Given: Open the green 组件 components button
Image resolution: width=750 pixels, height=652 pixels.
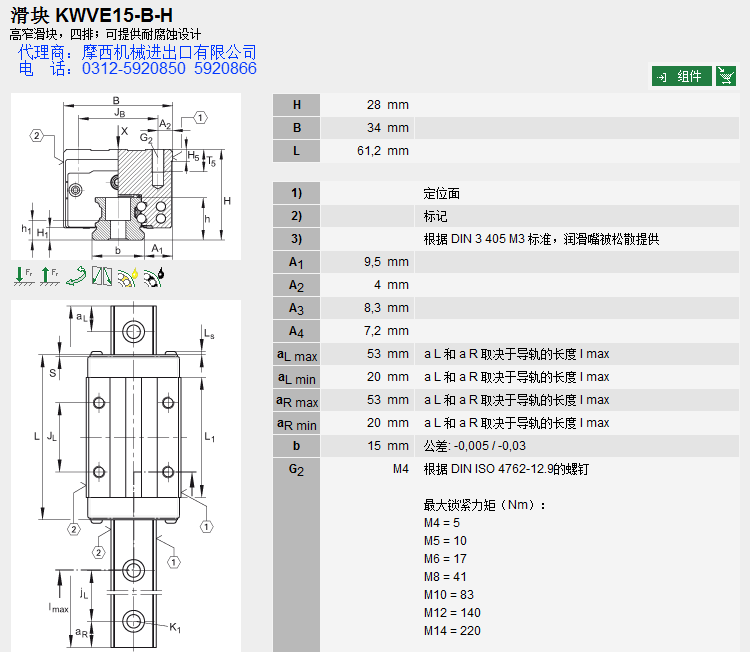Looking at the screenshot, I should [681, 77].
